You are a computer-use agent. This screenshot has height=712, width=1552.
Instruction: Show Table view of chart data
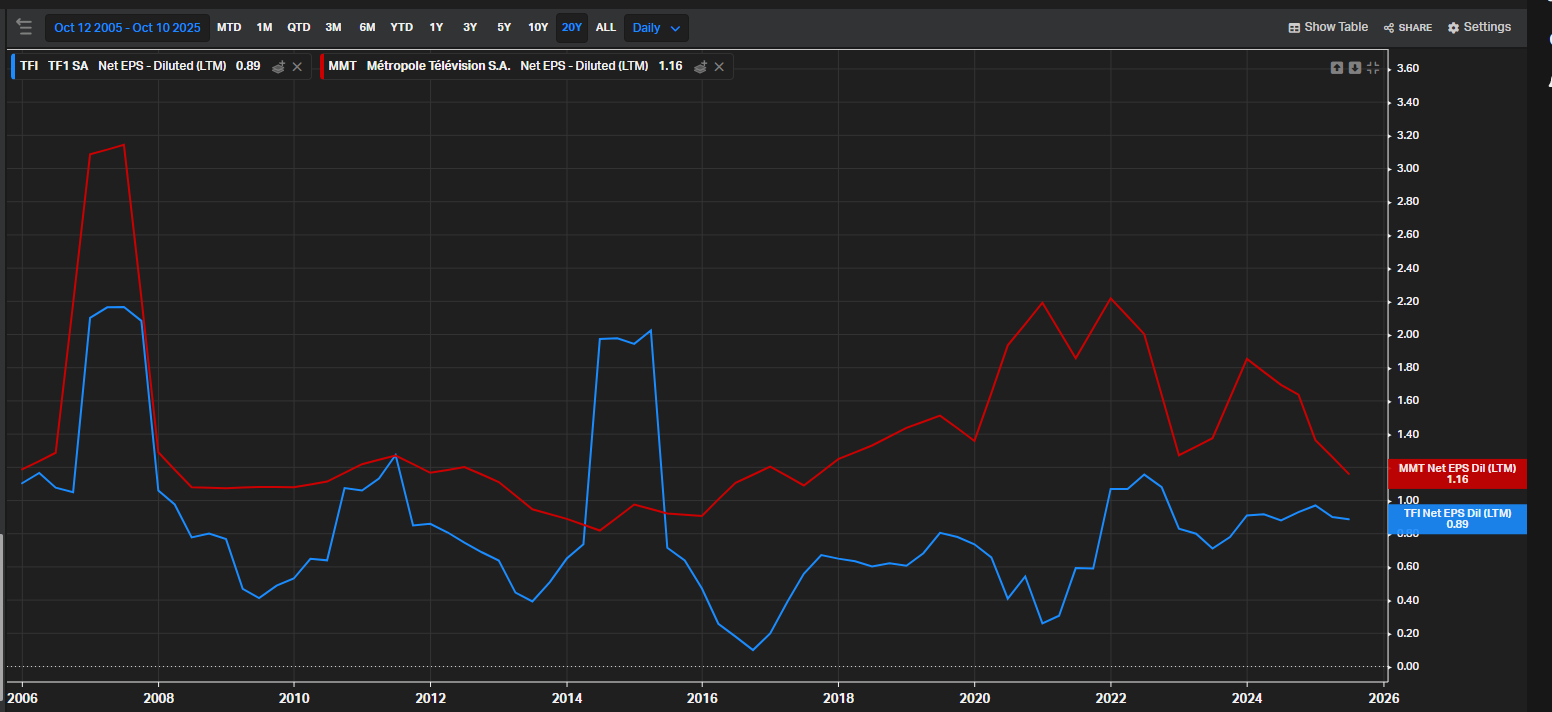(1327, 27)
